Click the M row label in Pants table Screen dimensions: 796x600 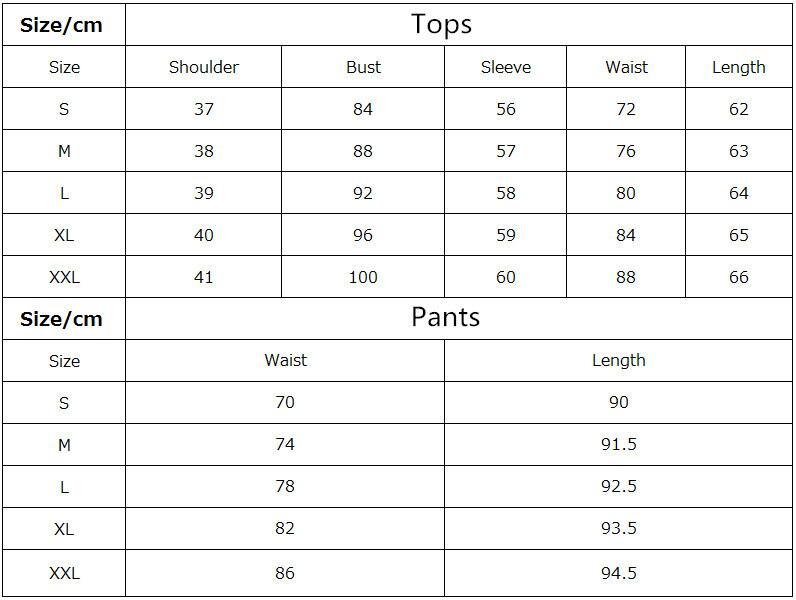[x=64, y=445]
